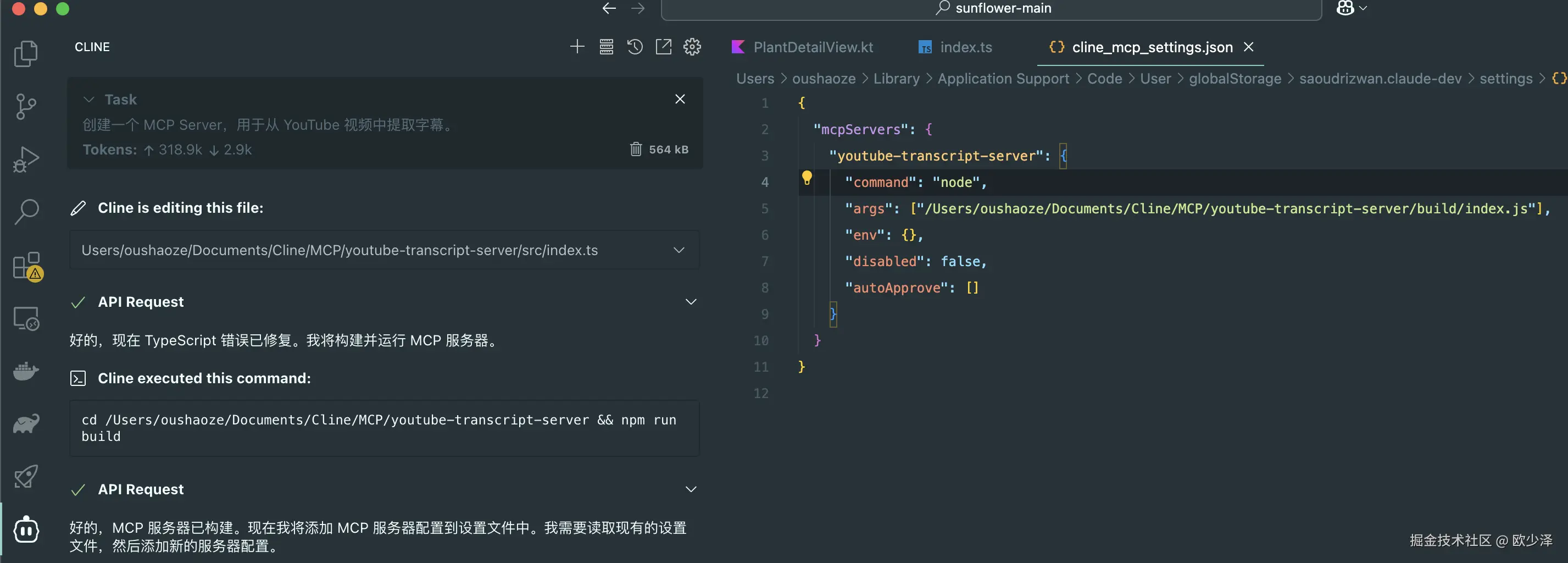This screenshot has width=1568, height=563.
Task: Expand the first API Request details
Action: [x=691, y=302]
